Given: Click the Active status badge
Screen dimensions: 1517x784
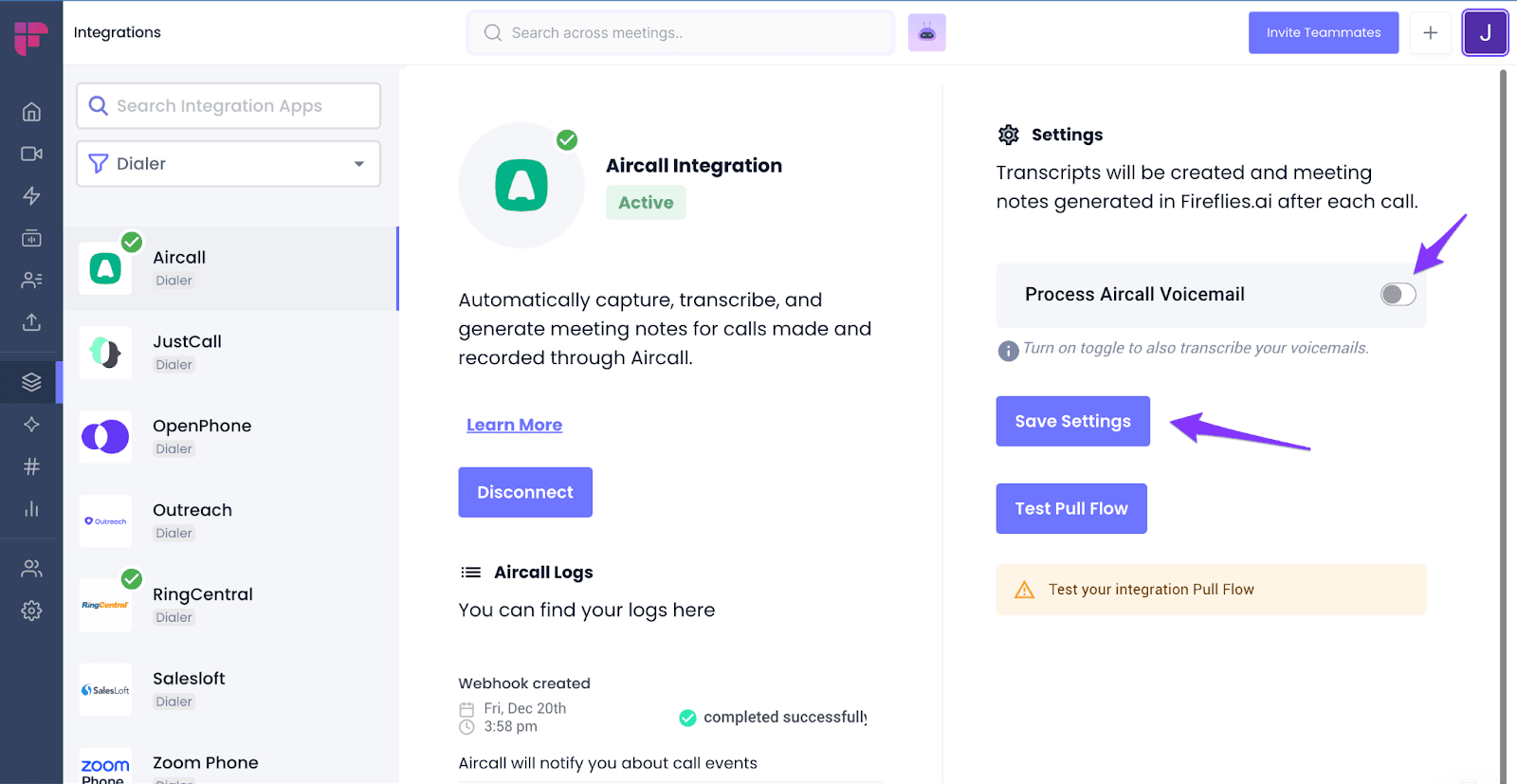Looking at the screenshot, I should tap(646, 202).
